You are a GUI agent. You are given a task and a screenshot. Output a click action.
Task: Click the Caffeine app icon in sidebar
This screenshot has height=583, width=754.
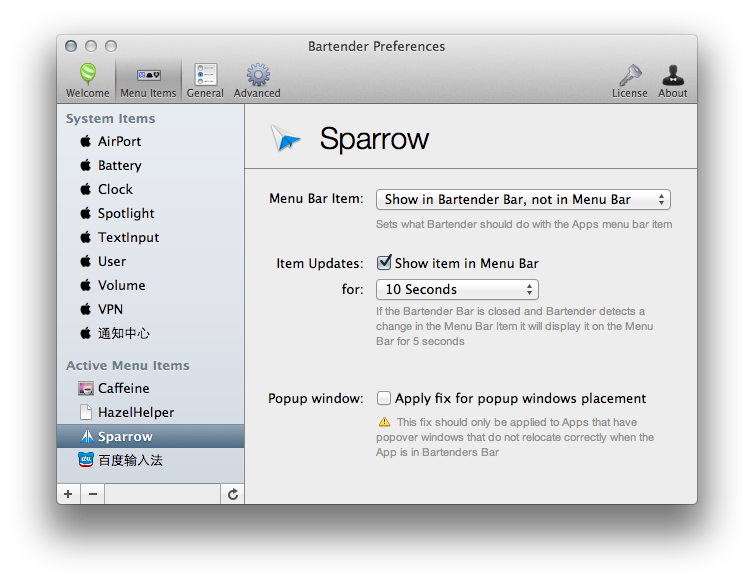coord(86,388)
